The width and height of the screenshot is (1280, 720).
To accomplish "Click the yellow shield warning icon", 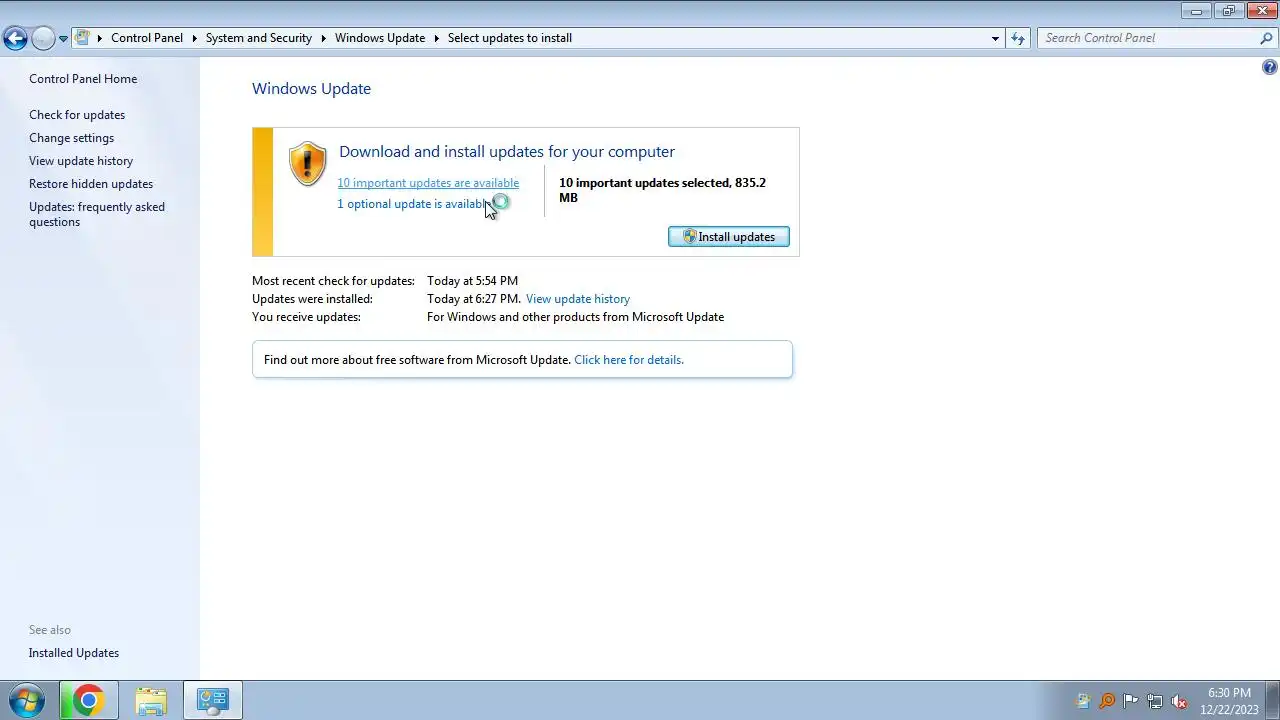I will [x=307, y=164].
